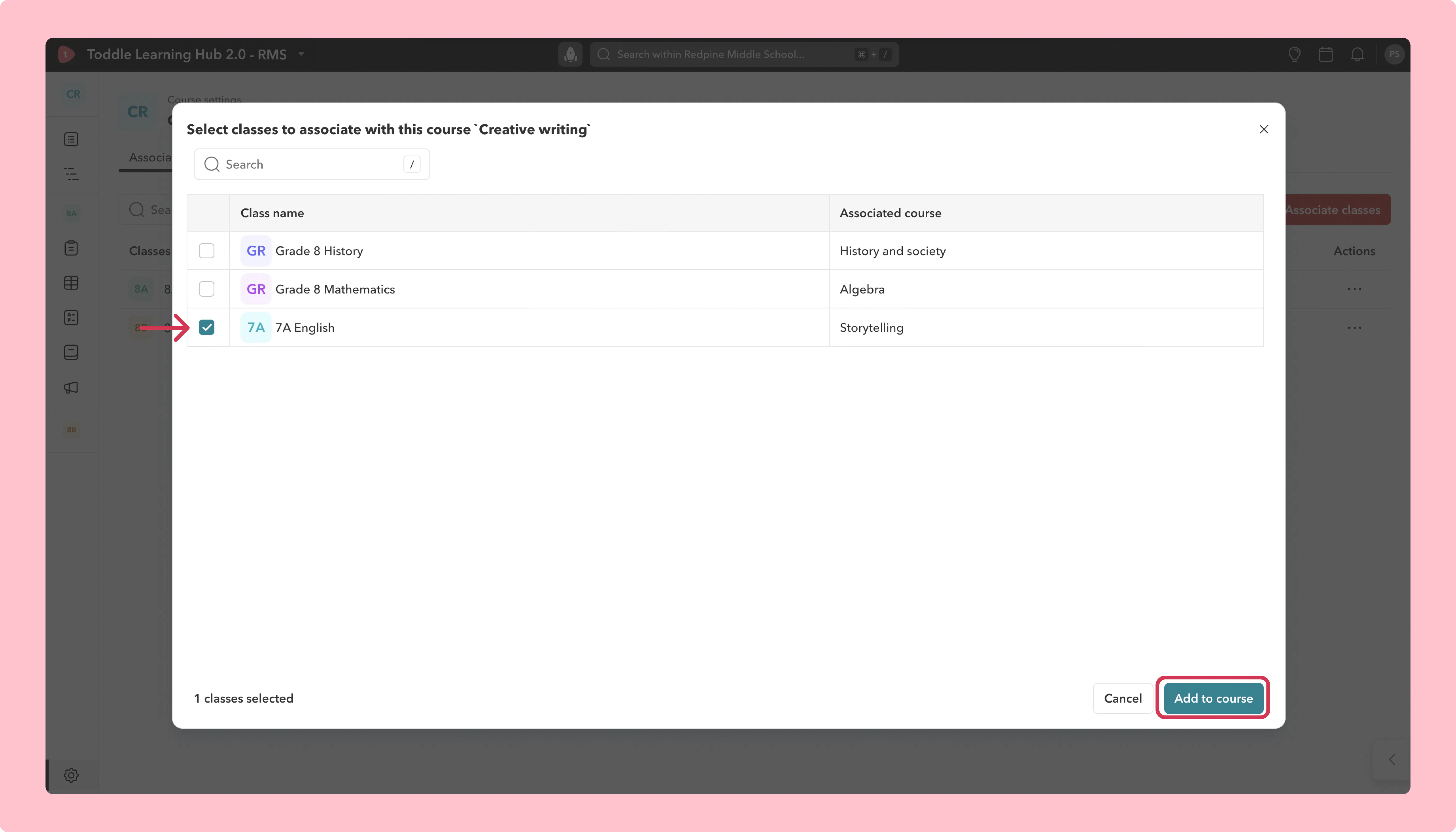Uncheck the 7A English checkbox
The height and width of the screenshot is (832, 1456).
coord(207,327)
